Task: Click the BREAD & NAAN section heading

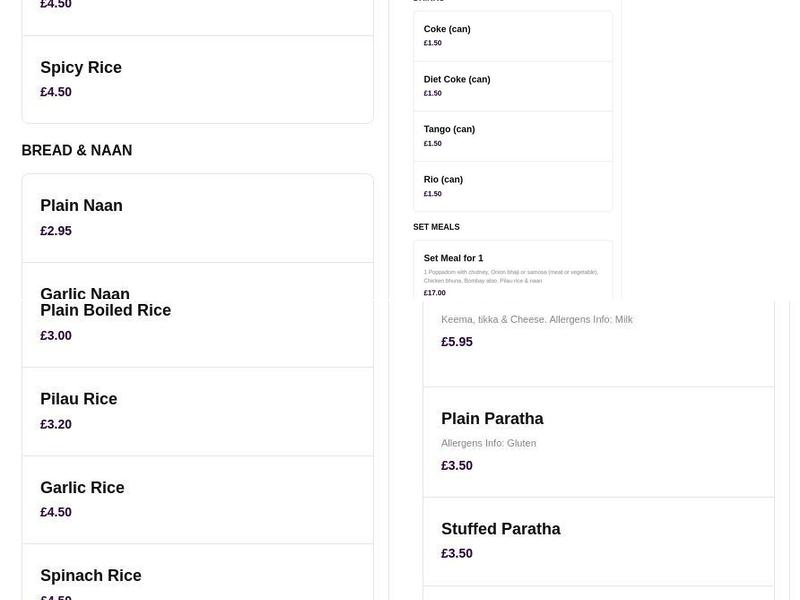Action: pyautogui.click(x=77, y=151)
